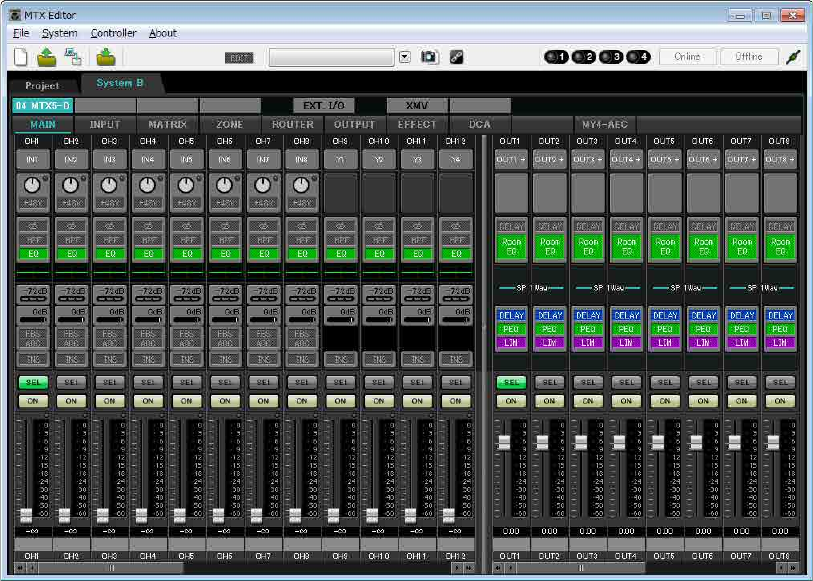The image size is (813, 581).
Task: Switch to the MATRIX tab
Action: (167, 124)
